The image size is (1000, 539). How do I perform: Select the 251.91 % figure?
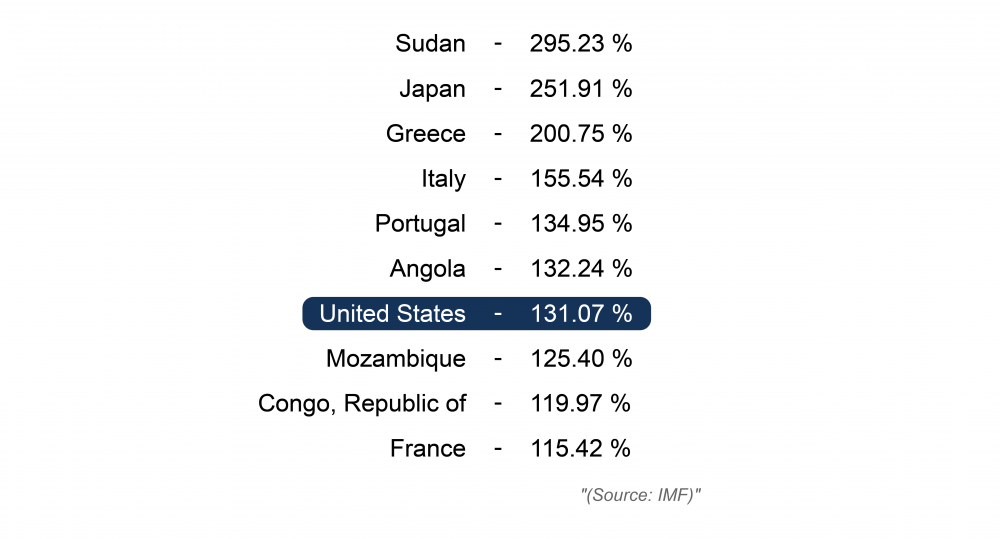(x=581, y=89)
